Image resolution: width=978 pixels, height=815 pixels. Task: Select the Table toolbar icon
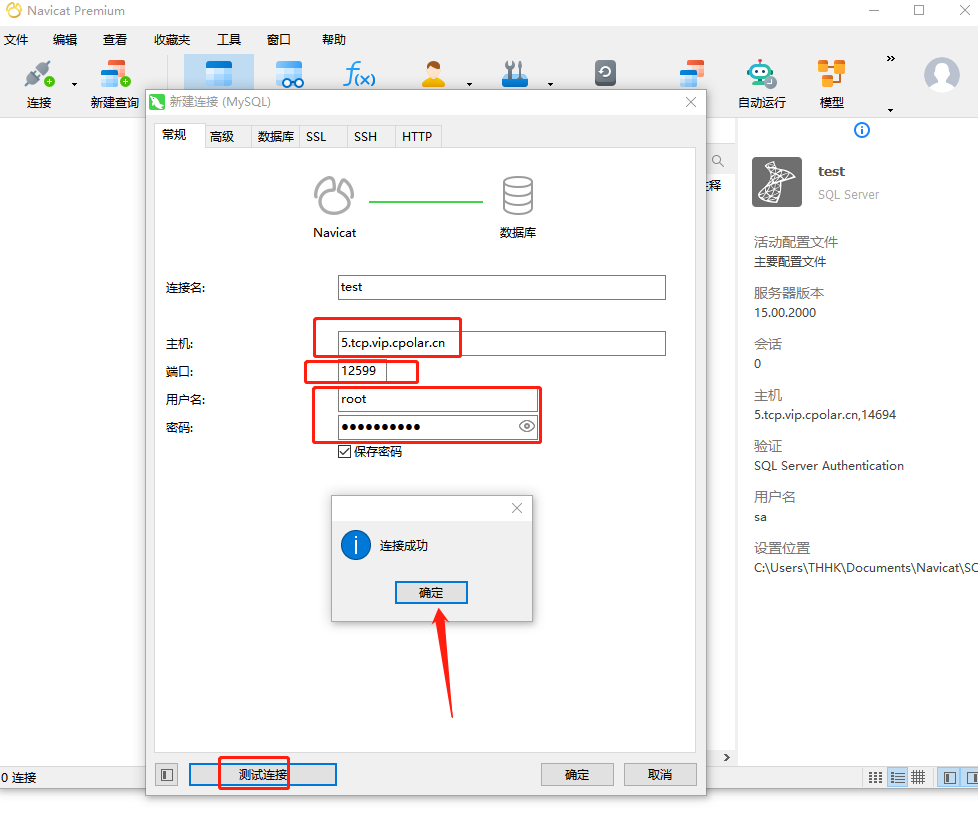click(x=219, y=74)
